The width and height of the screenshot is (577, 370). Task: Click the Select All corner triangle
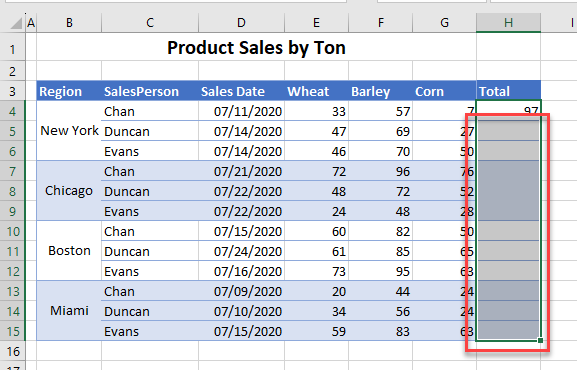pyautogui.click(x=16, y=23)
